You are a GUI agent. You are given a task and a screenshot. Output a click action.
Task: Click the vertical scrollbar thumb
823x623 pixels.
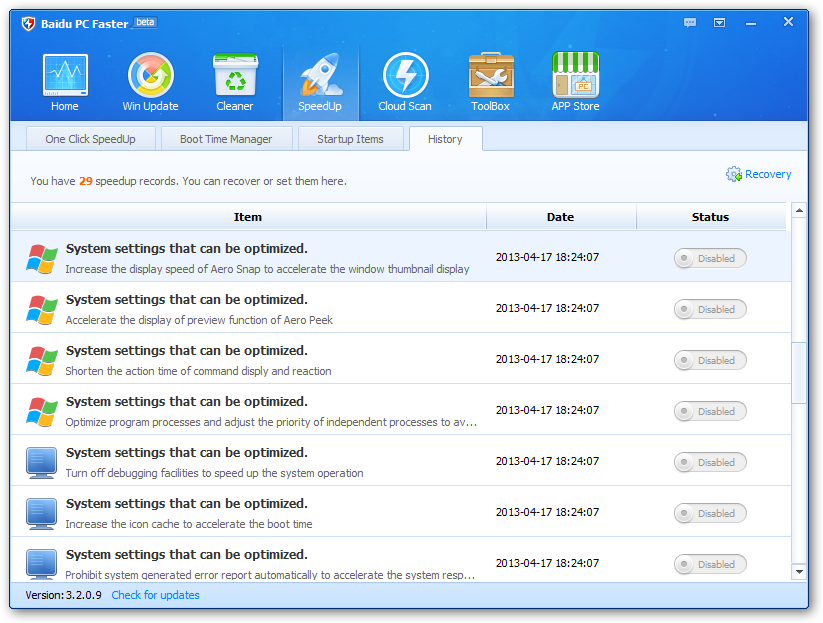pyautogui.click(x=799, y=373)
